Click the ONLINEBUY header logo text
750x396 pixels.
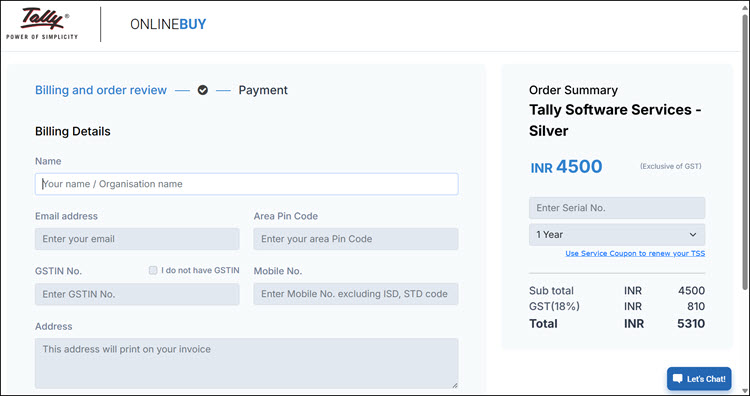(168, 24)
